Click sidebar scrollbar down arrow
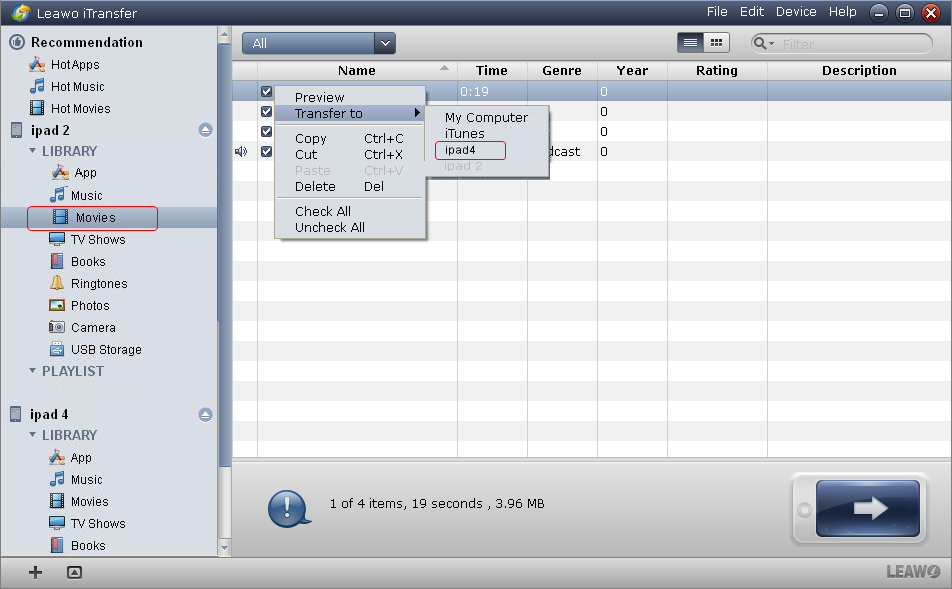Viewport: 952px width, 589px height. pyautogui.click(x=224, y=548)
